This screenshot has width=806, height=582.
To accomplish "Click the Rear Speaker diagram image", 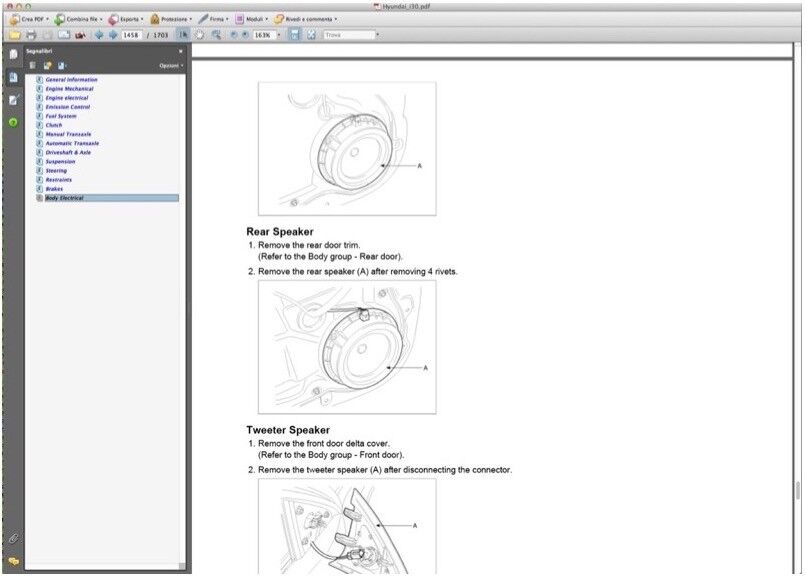I will tap(347, 347).
